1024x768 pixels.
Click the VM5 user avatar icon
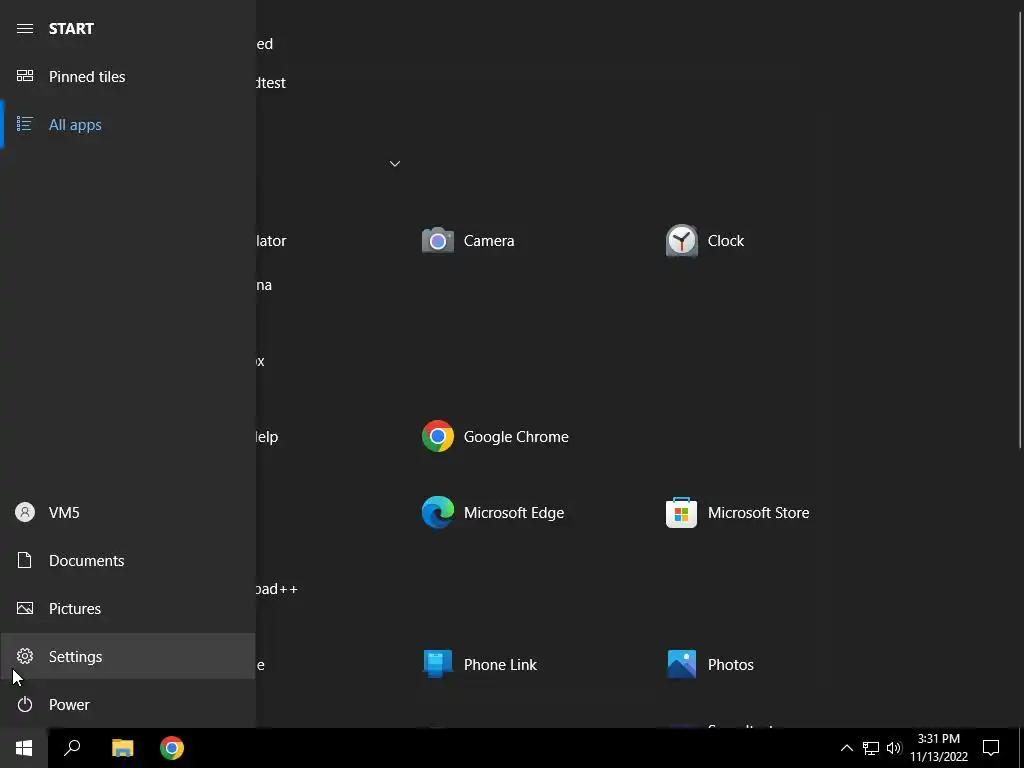pyautogui.click(x=25, y=512)
